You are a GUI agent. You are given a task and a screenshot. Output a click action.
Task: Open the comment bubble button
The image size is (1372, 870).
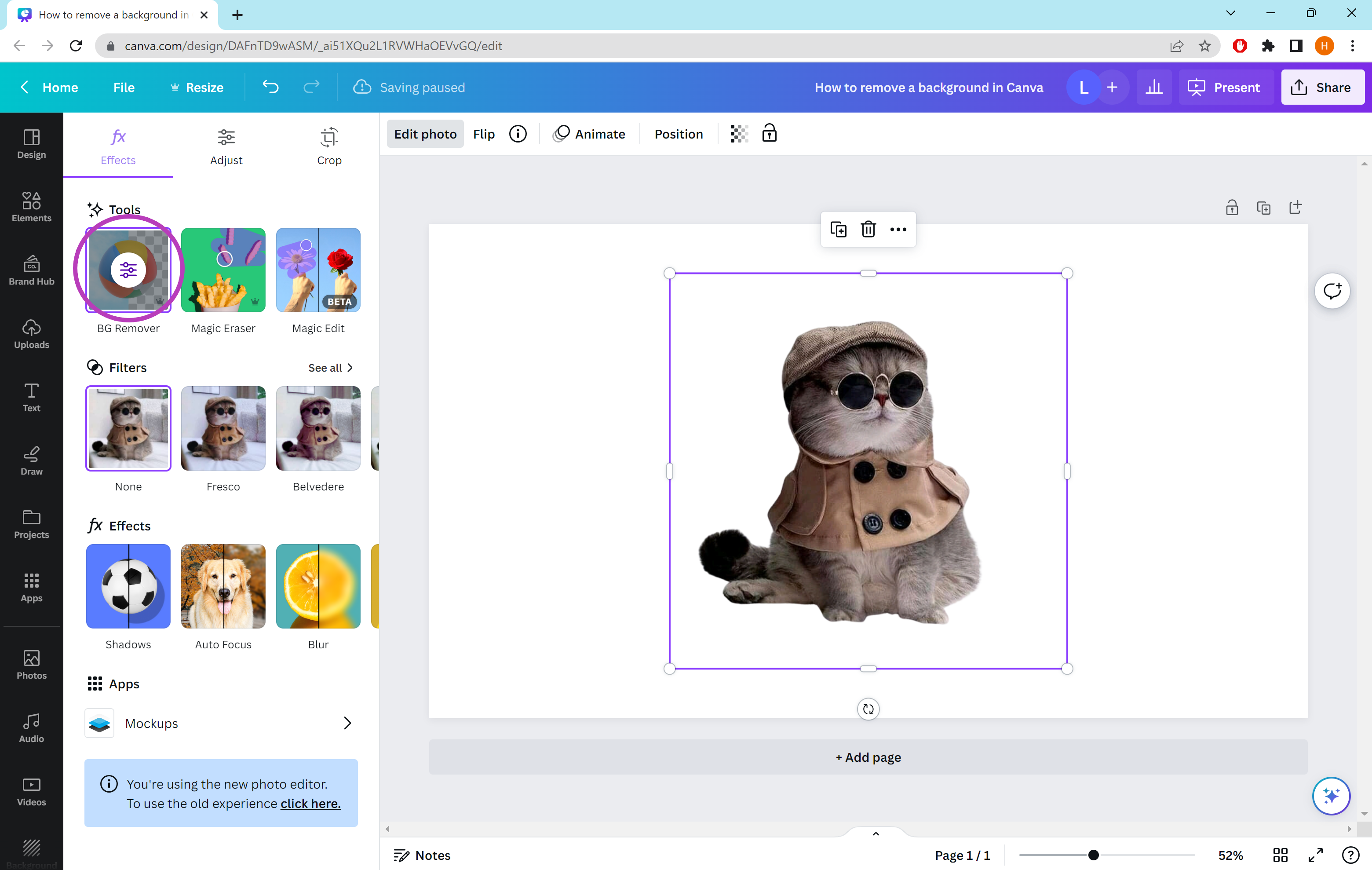pos(1332,291)
